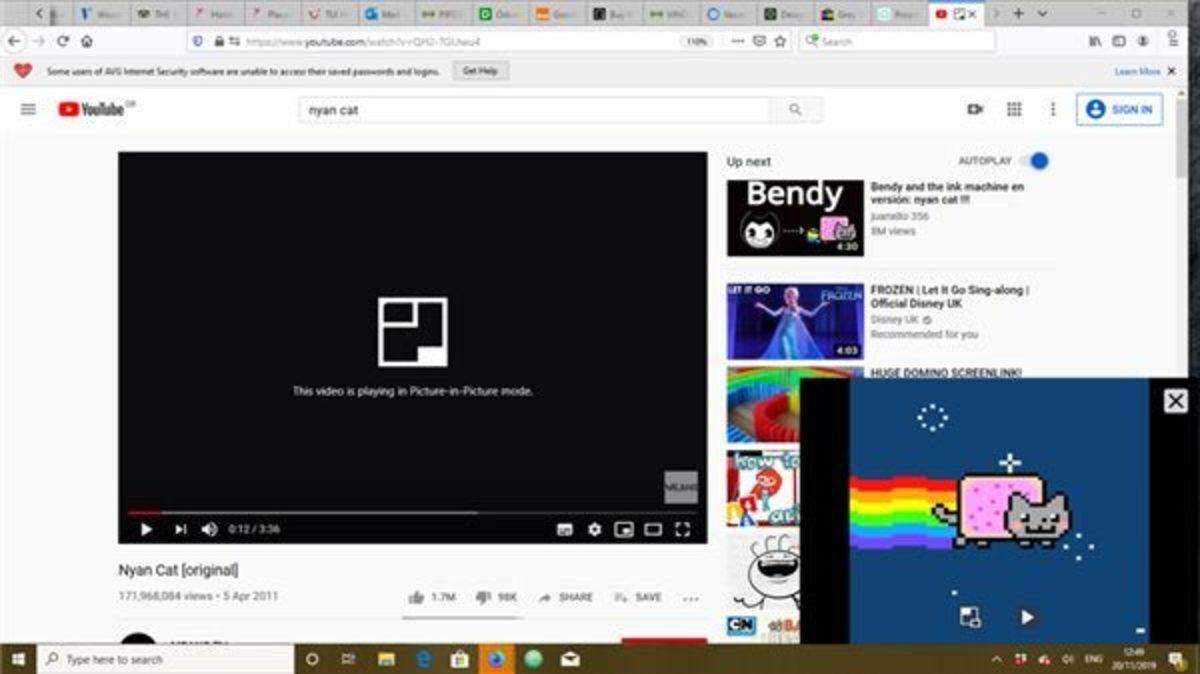The image size is (1200, 674).
Task: Open the YouTube hamburger menu
Action: pos(28,110)
